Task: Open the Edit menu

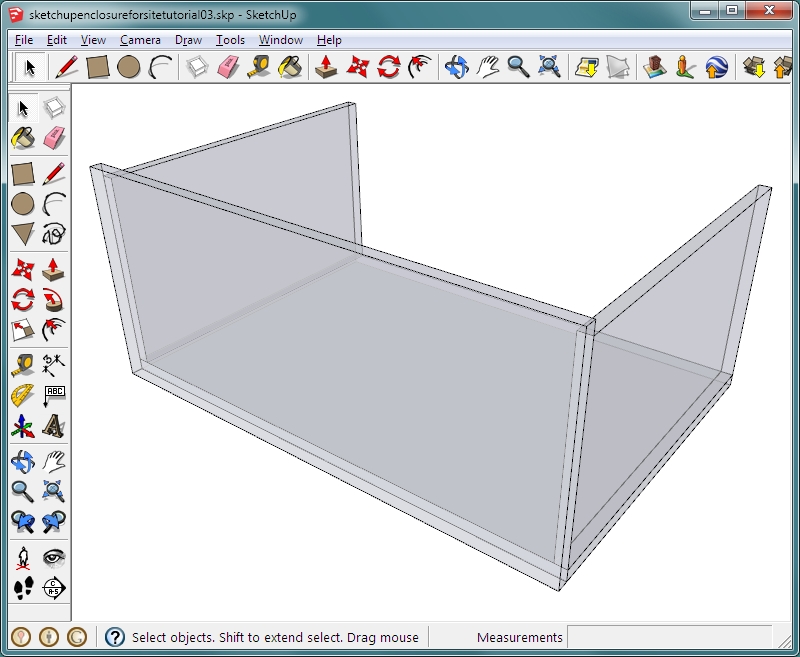Action: [x=57, y=40]
